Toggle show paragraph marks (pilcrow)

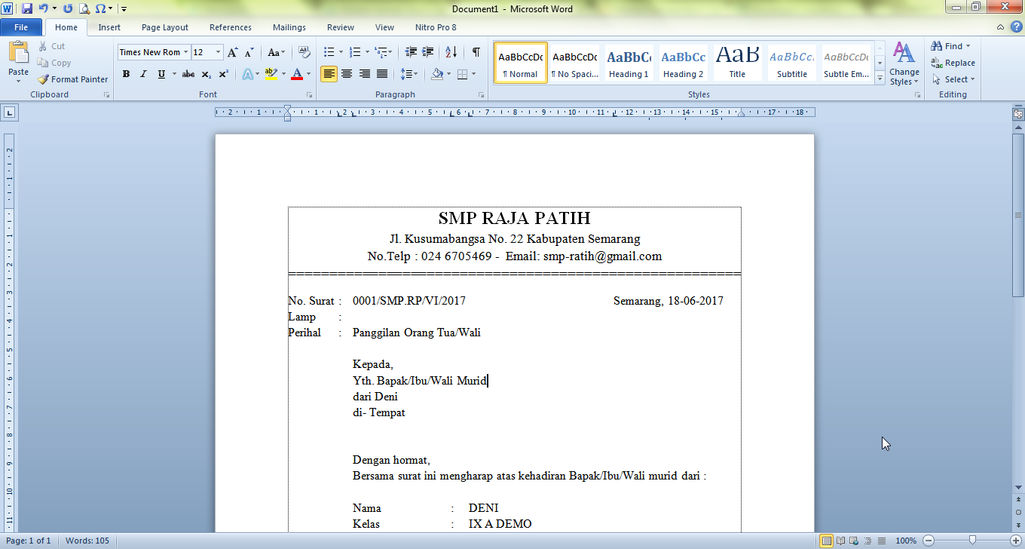point(476,52)
